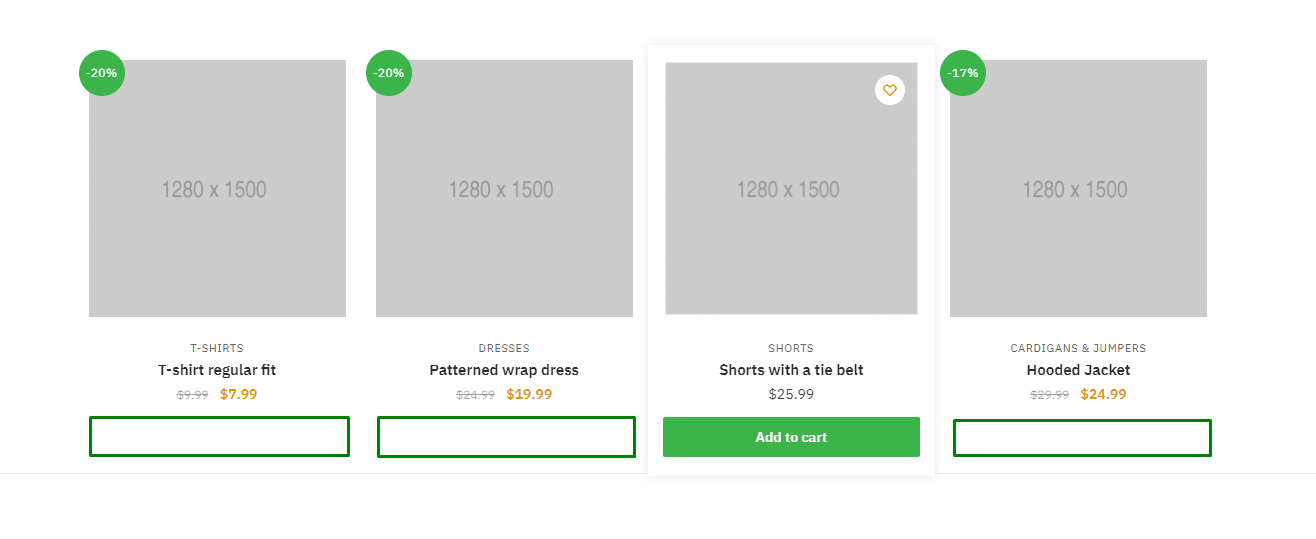
Task: Click the -20% badge on Patterned wrap dress
Action: point(389,73)
